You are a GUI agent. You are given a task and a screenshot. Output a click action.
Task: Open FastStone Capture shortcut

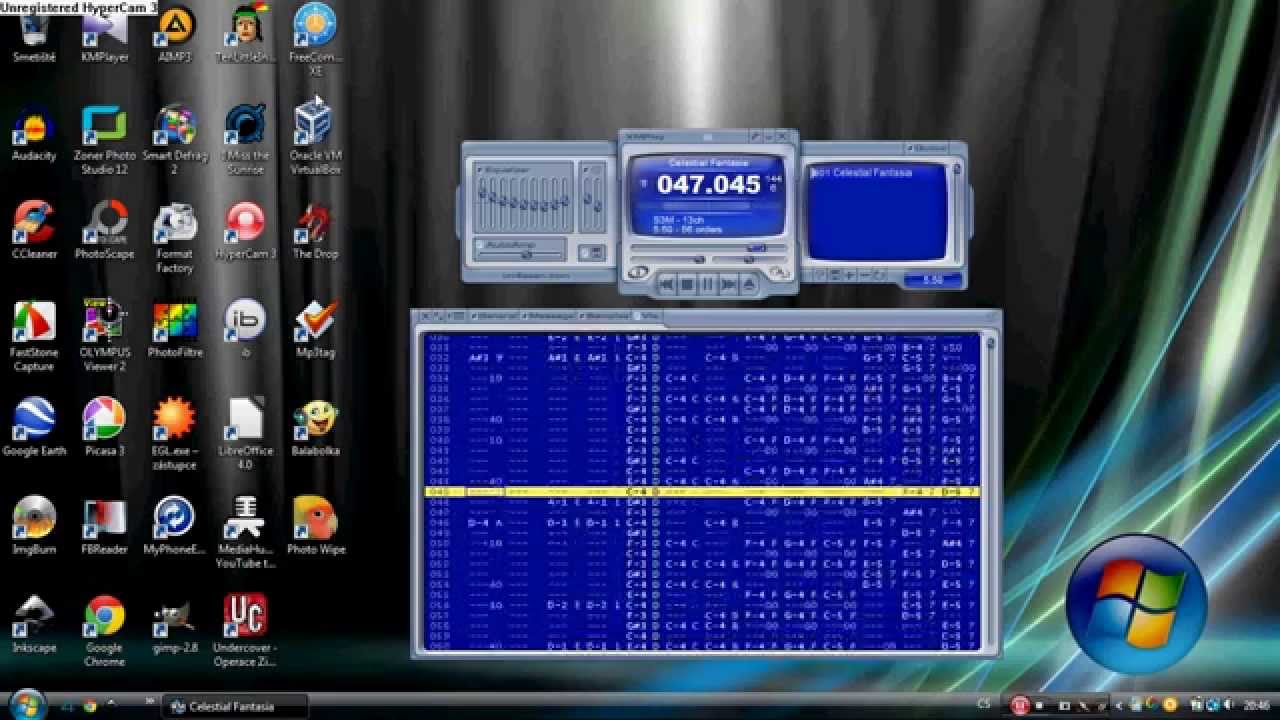[x=34, y=337]
